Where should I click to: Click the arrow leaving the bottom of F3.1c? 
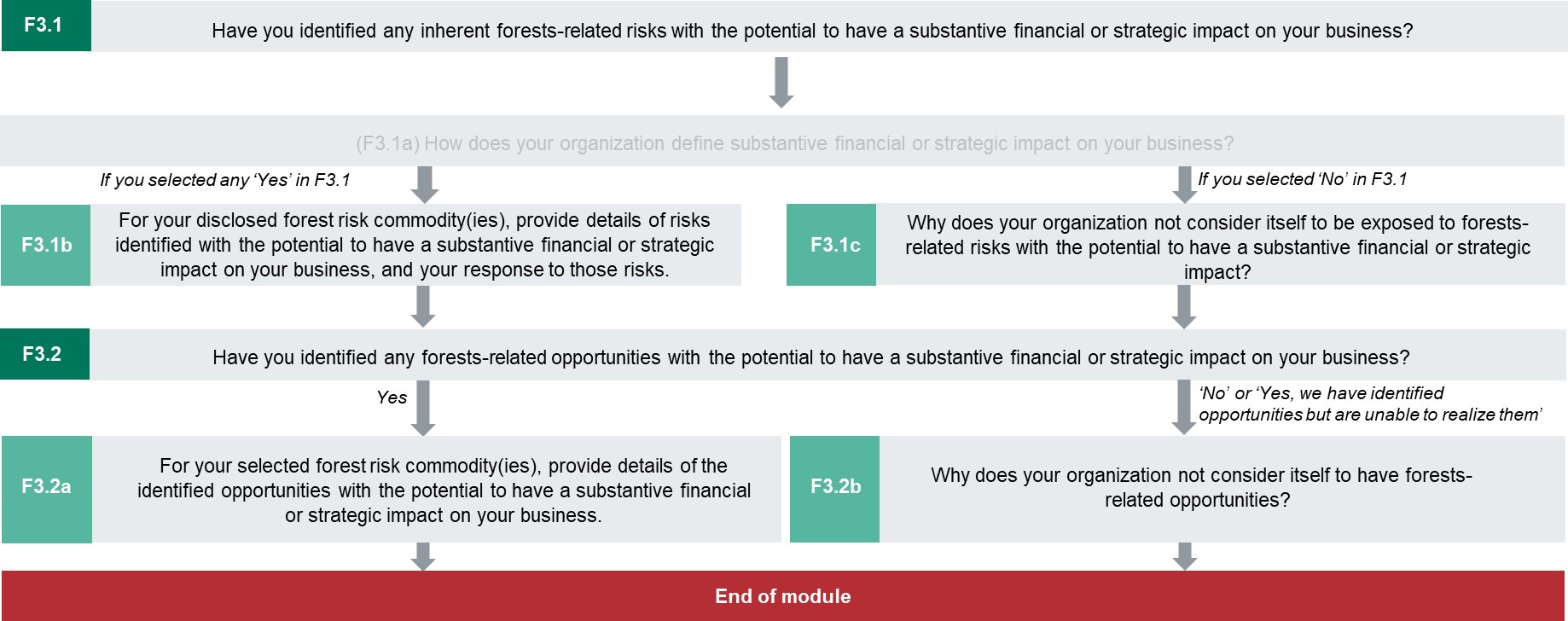click(1183, 306)
